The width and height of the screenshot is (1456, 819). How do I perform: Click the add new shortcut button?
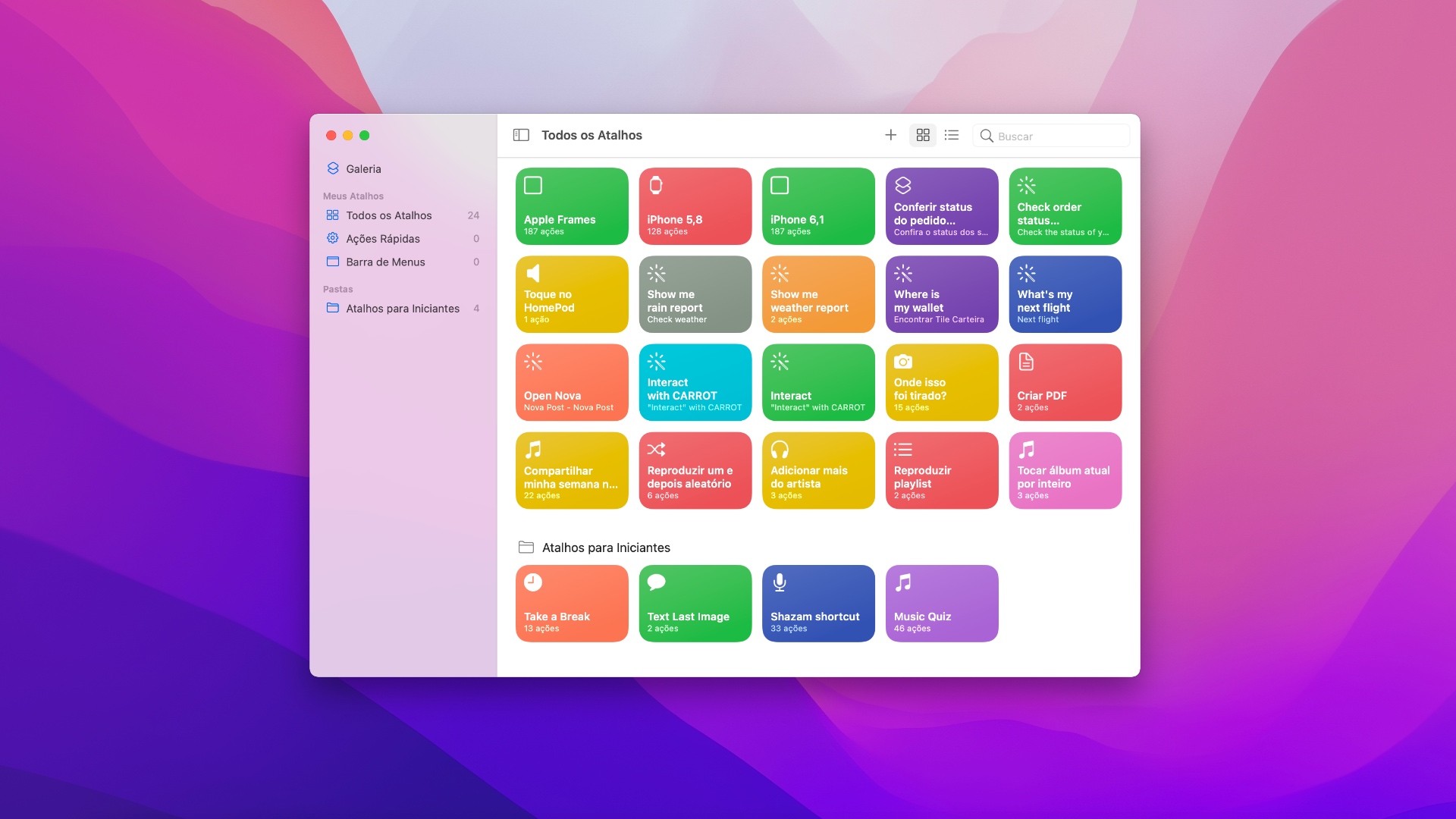[890, 136]
